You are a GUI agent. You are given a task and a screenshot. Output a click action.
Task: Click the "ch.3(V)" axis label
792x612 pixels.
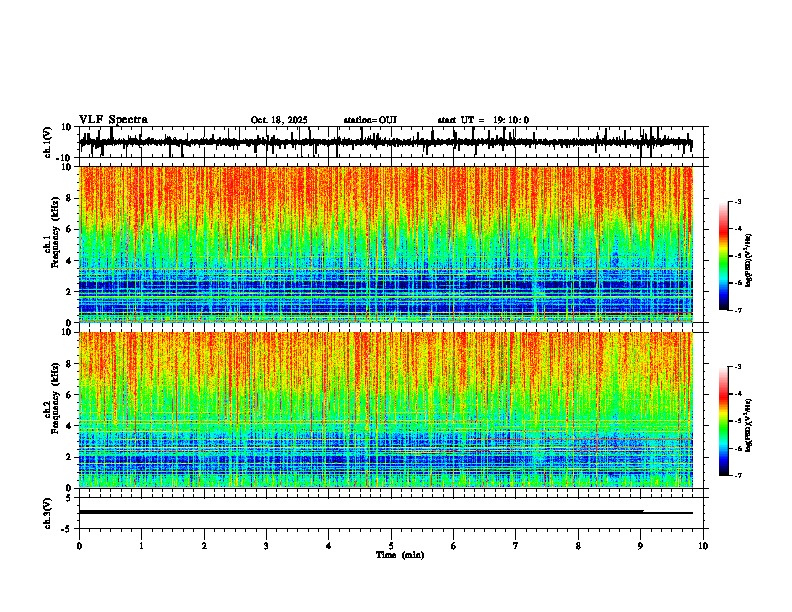(x=48, y=513)
